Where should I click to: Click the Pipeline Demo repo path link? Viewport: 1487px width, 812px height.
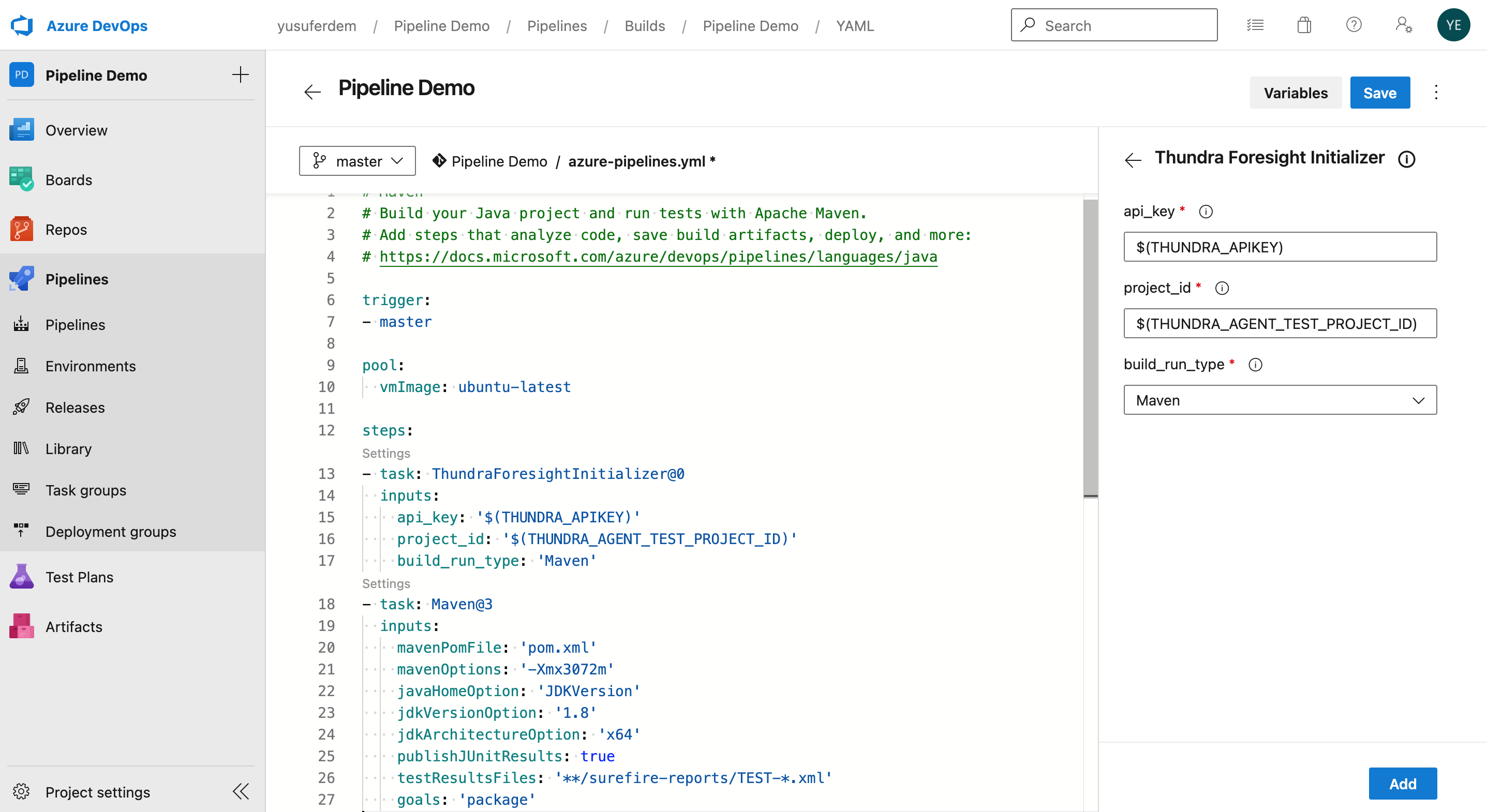pyautogui.click(x=499, y=161)
